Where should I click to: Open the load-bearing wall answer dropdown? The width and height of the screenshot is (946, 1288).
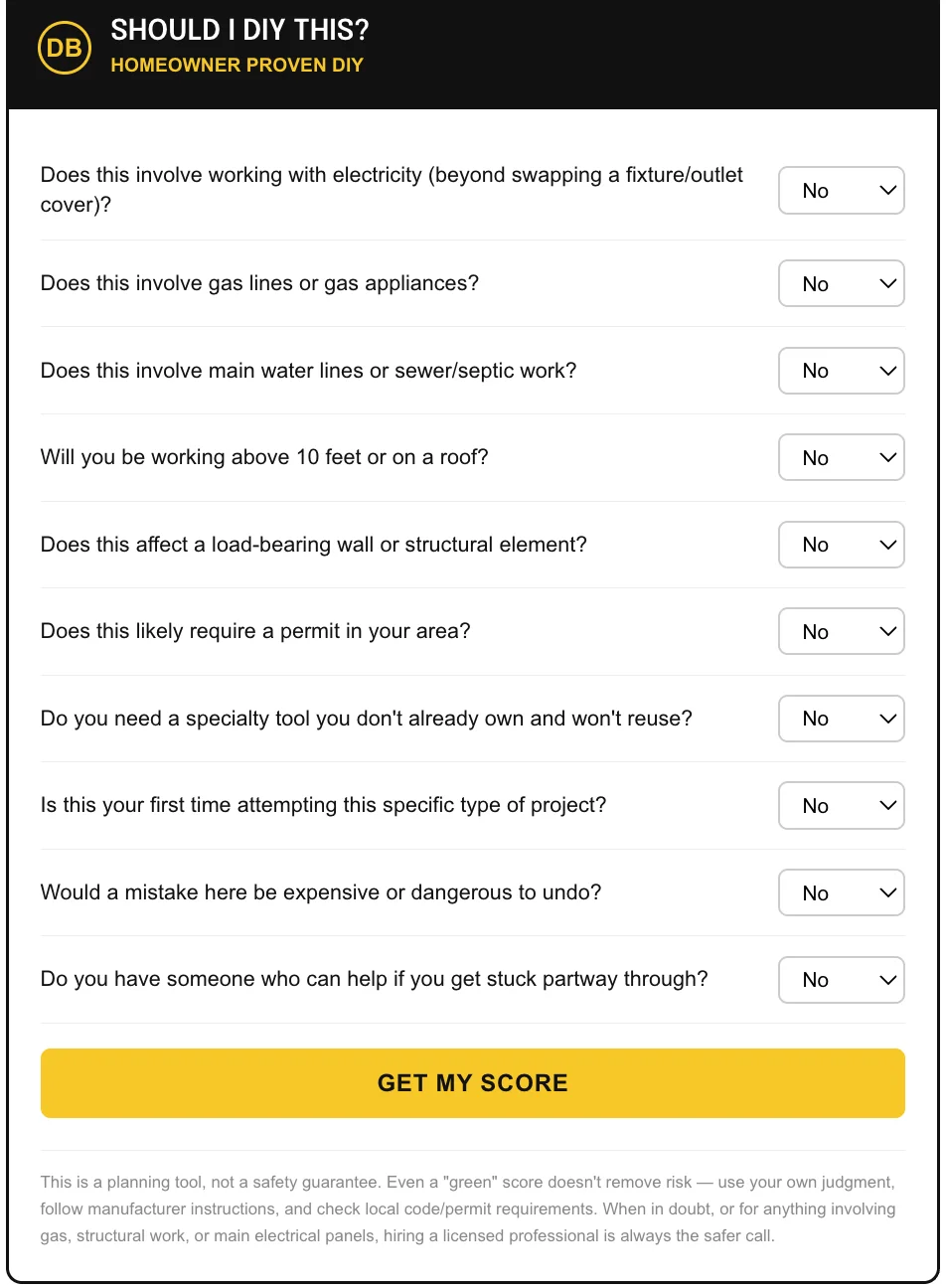pyautogui.click(x=841, y=545)
